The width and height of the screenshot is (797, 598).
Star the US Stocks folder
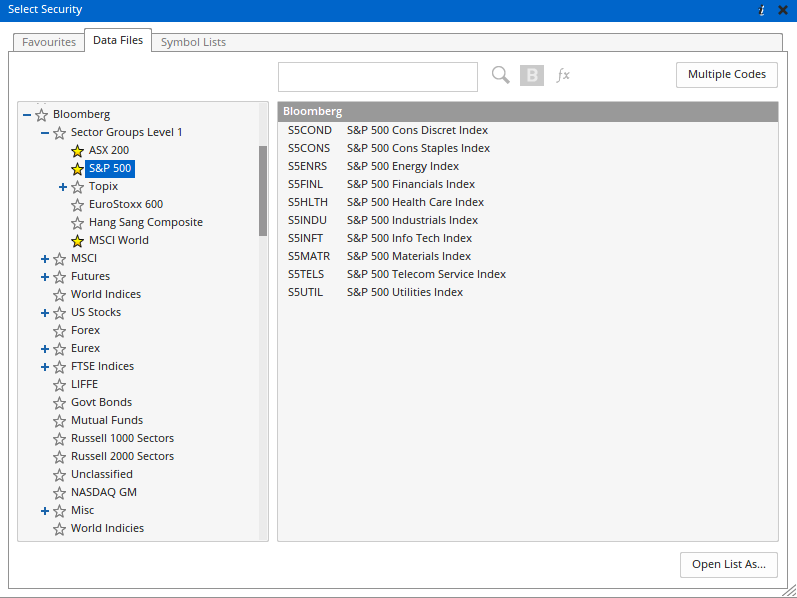click(x=59, y=313)
